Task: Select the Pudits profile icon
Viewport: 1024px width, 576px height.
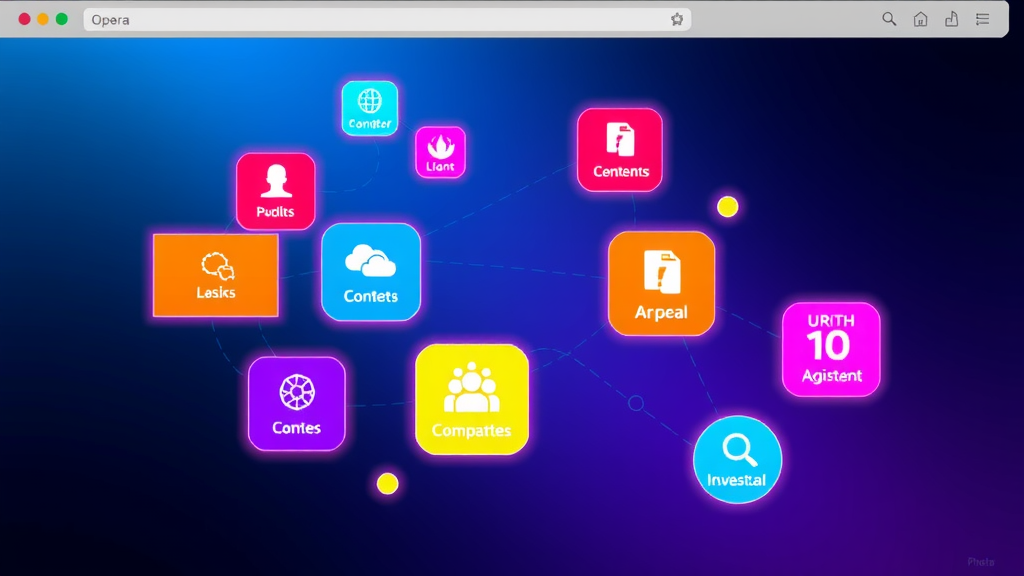Action: point(276,190)
